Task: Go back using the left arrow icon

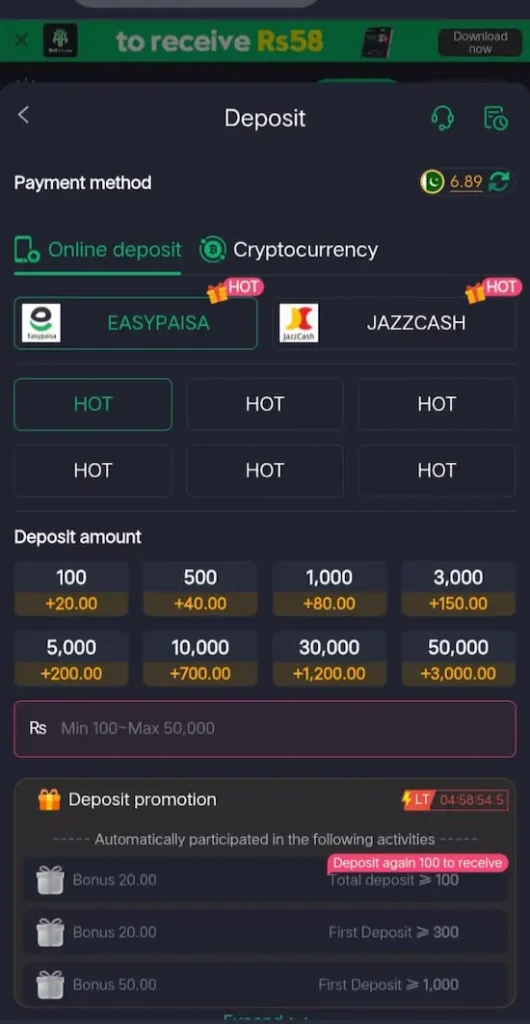Action: (23, 116)
